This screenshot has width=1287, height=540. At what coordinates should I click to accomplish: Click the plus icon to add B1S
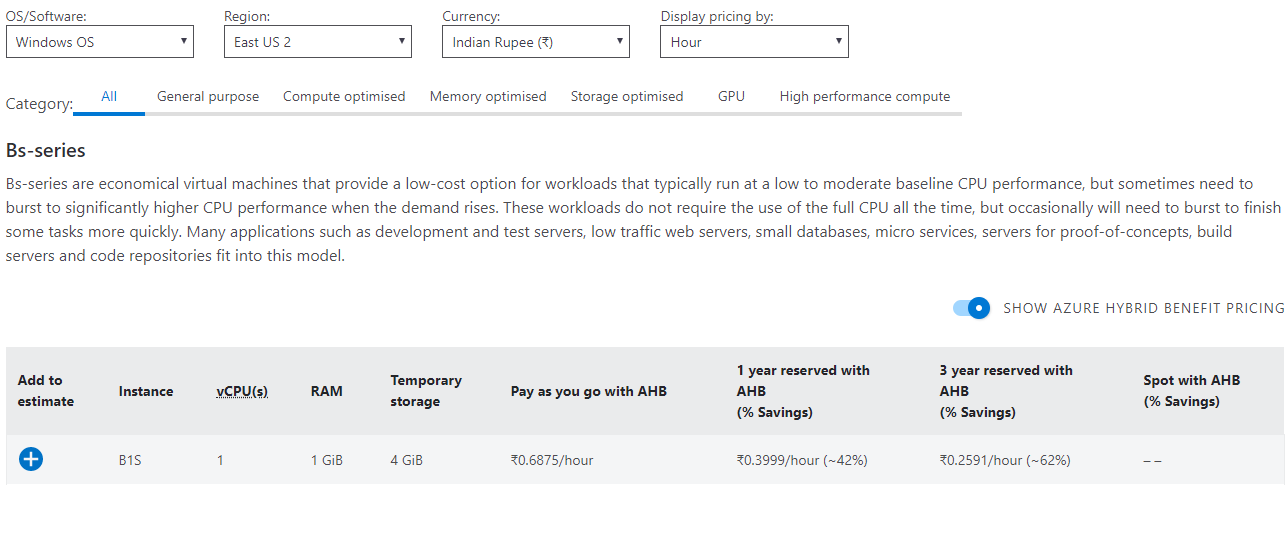pyautogui.click(x=31, y=459)
